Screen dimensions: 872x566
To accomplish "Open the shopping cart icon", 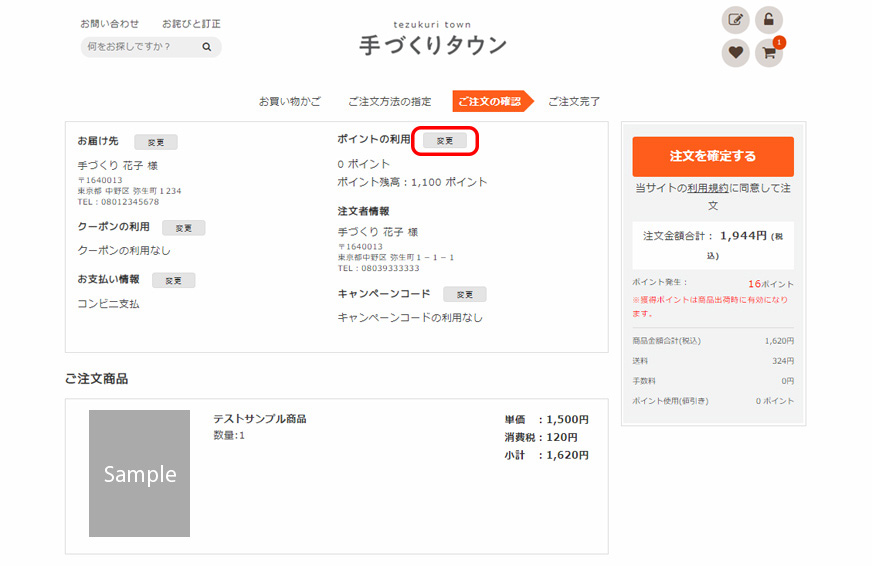I will [x=768, y=53].
